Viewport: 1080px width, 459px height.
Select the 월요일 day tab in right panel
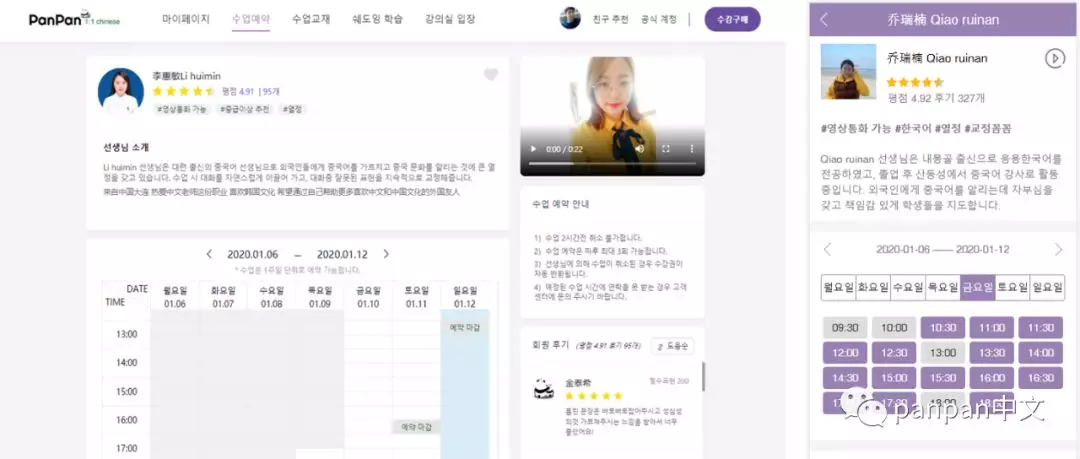tap(838, 287)
